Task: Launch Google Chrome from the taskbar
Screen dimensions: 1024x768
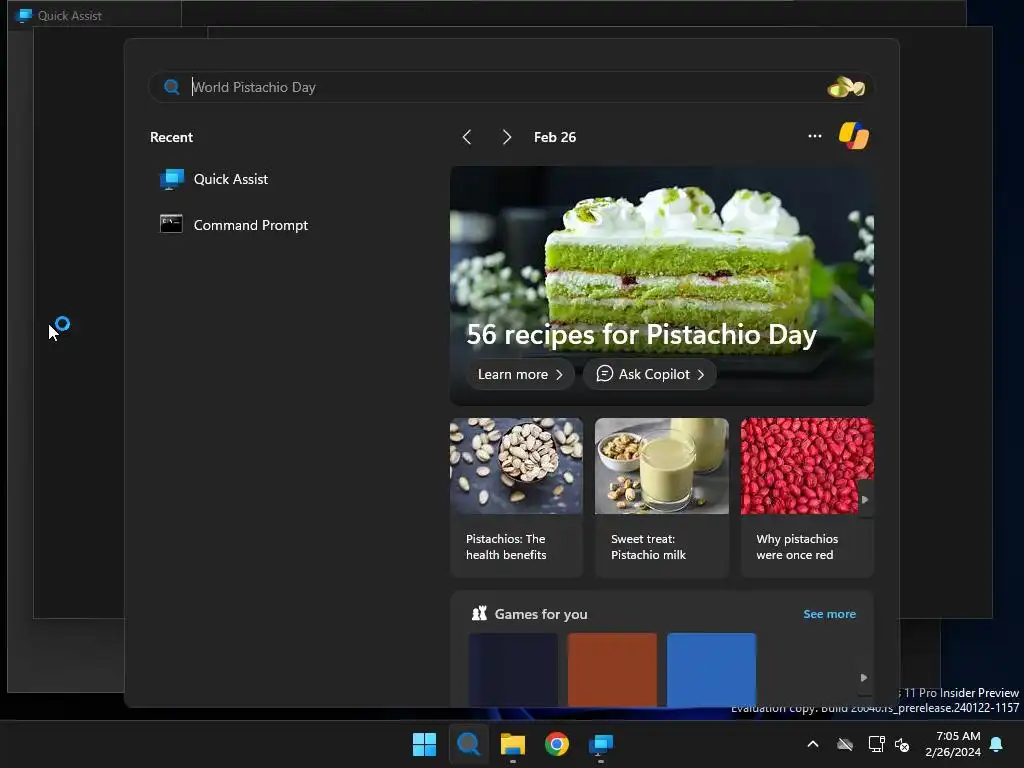Action: pos(557,744)
